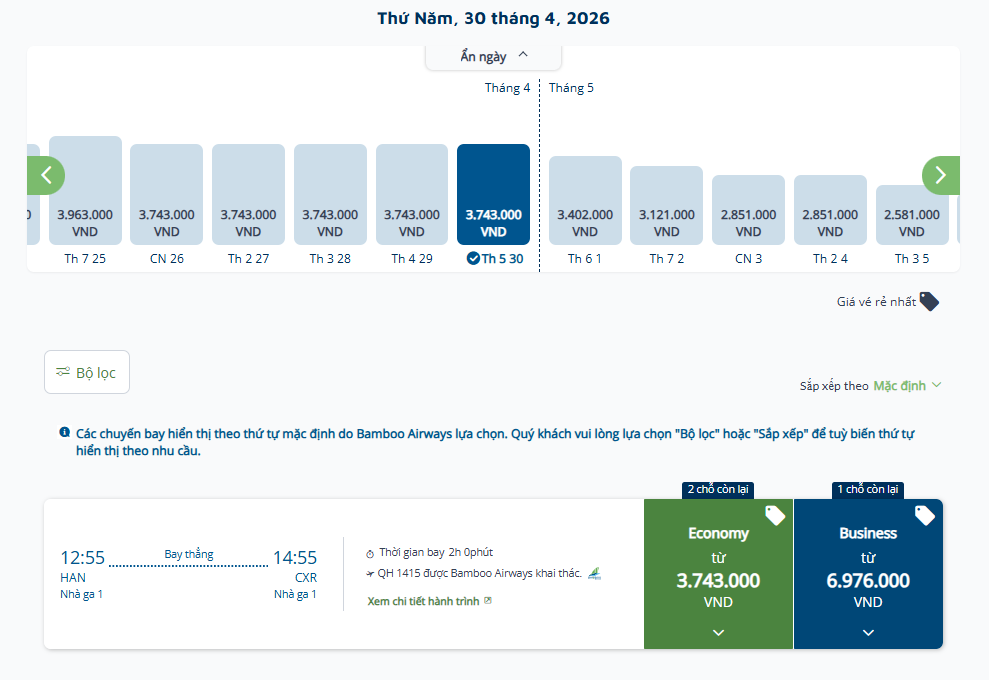Click the price tag icon on Business card
This screenshot has width=989, height=680.
click(925, 515)
